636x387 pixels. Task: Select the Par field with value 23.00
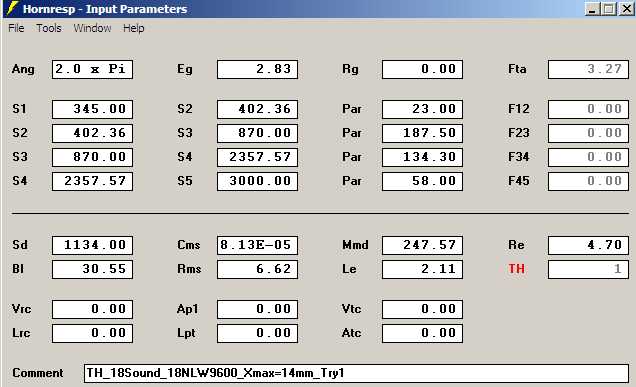tap(422, 109)
